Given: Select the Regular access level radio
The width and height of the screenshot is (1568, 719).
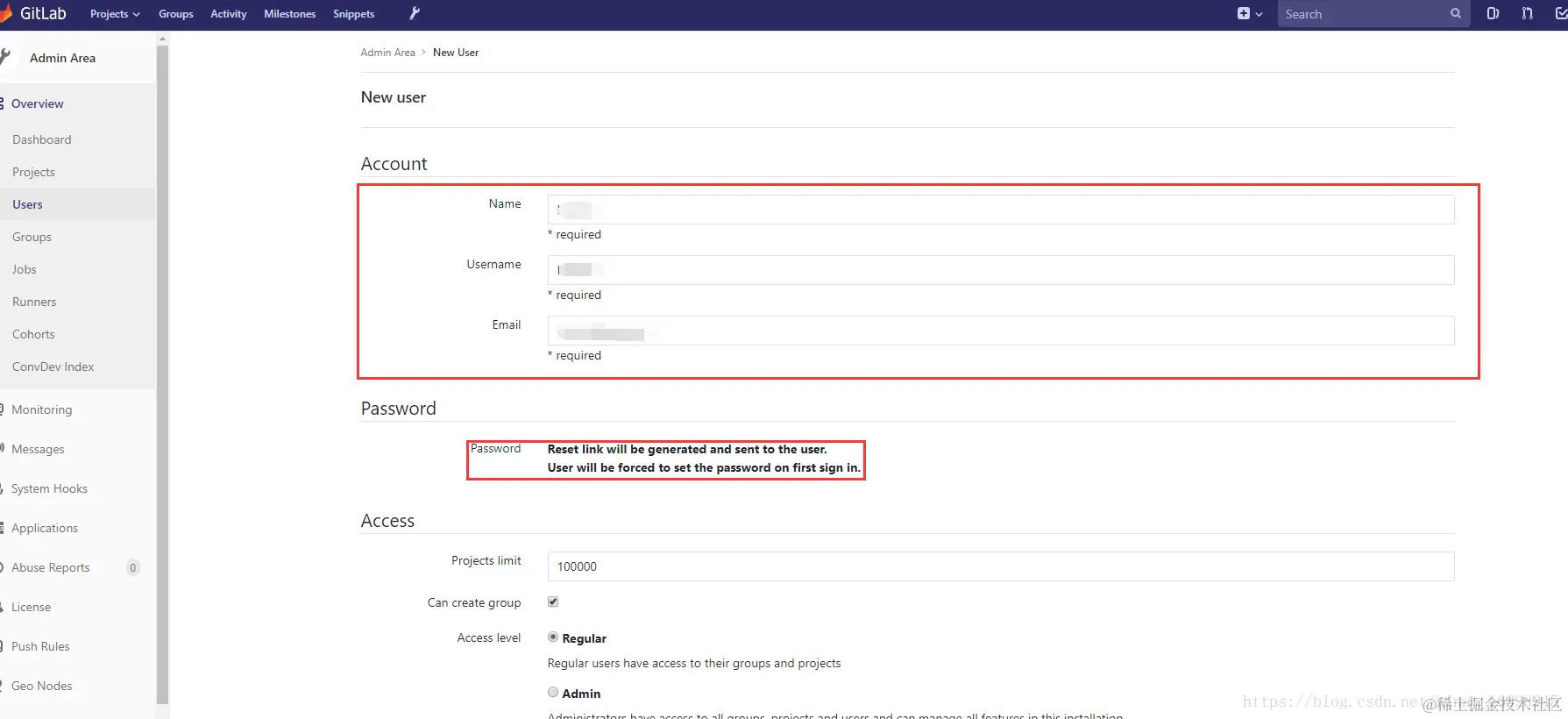Looking at the screenshot, I should point(553,637).
